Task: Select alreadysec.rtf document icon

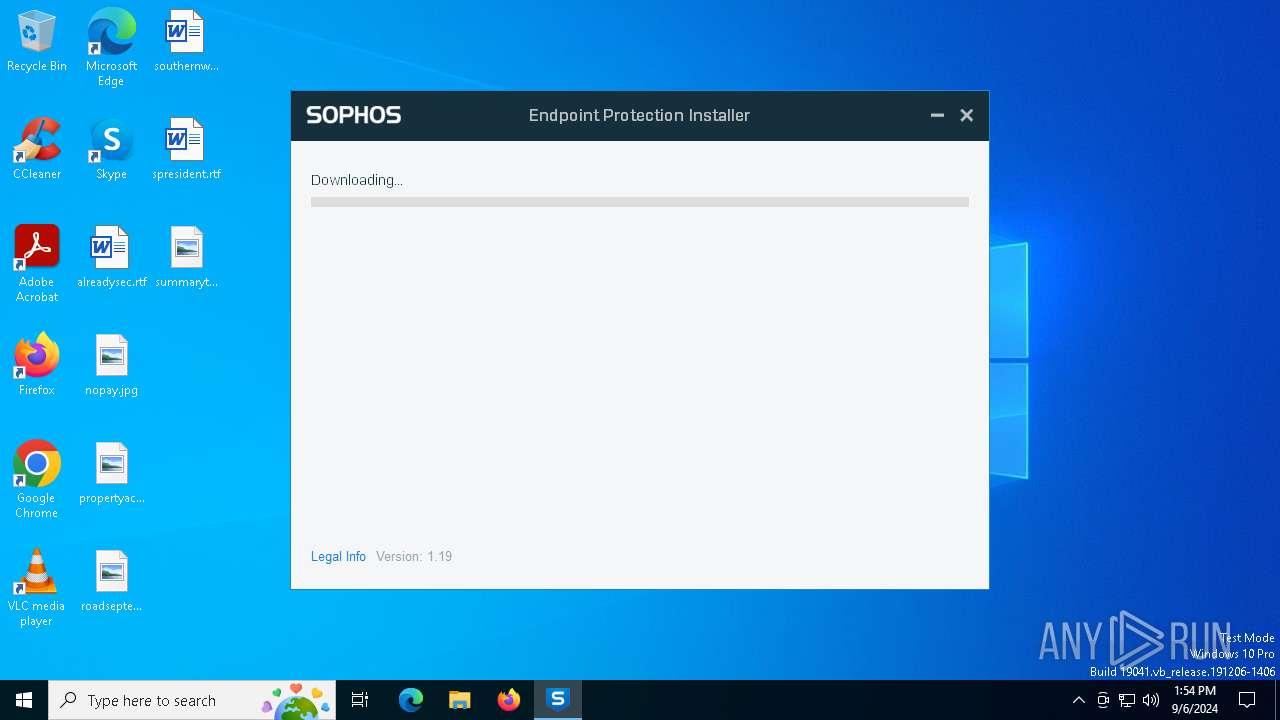Action: click(x=111, y=257)
